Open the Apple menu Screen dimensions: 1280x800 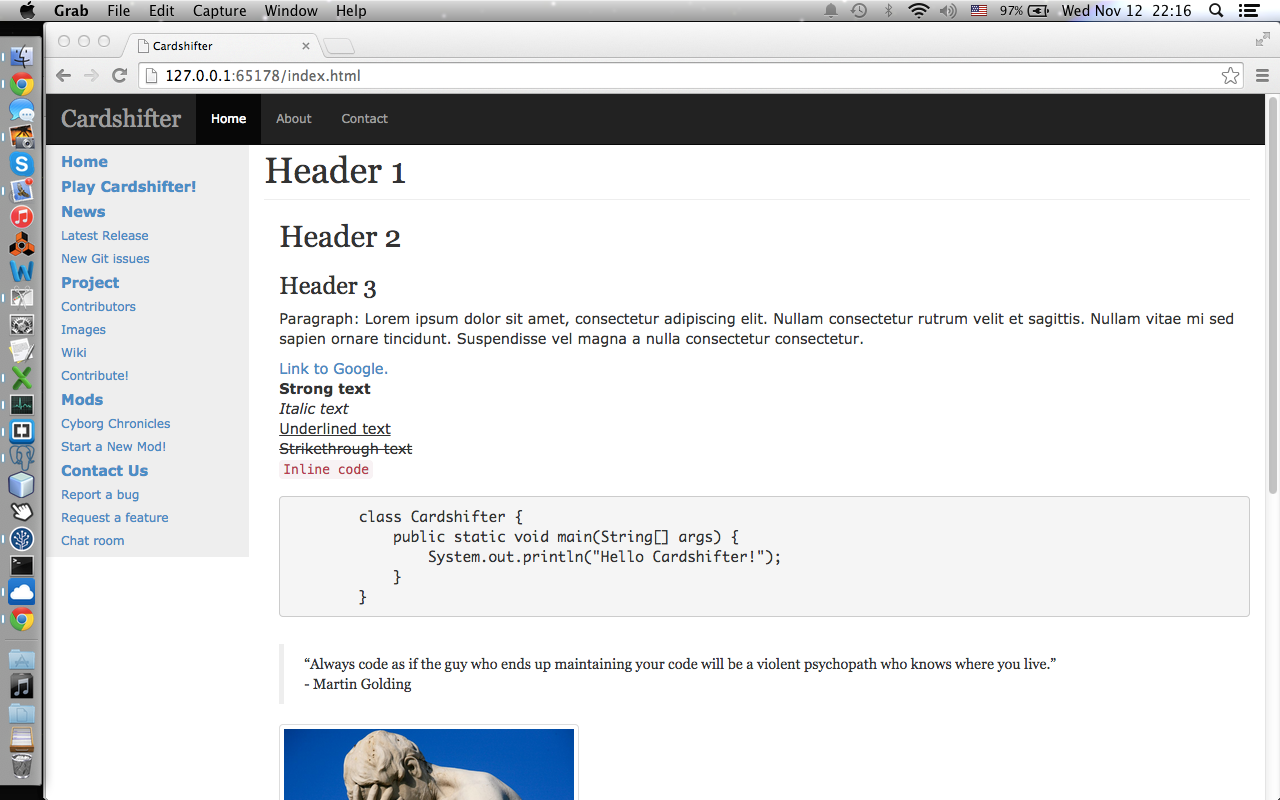(x=27, y=11)
